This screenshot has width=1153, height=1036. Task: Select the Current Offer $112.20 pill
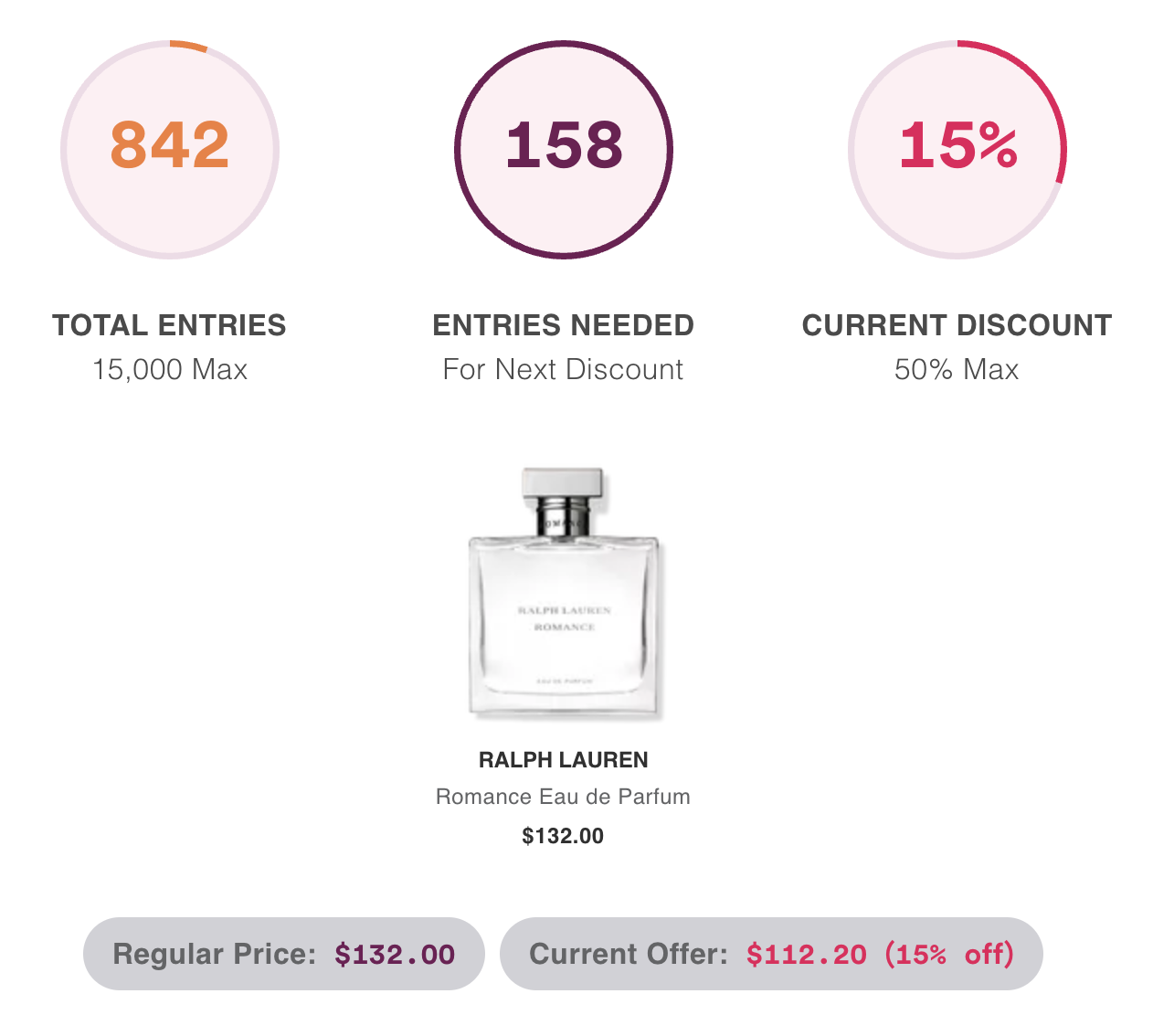coord(771,954)
